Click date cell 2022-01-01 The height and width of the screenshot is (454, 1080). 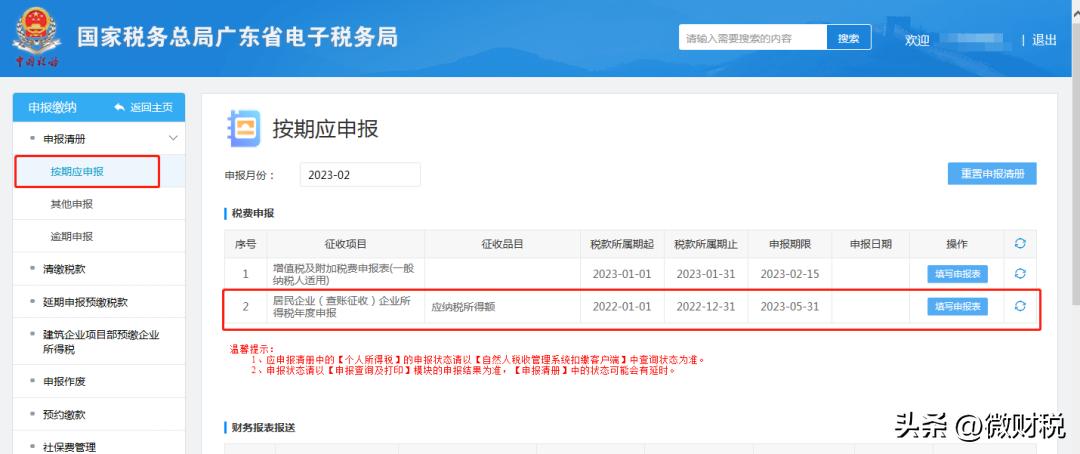coord(621,306)
